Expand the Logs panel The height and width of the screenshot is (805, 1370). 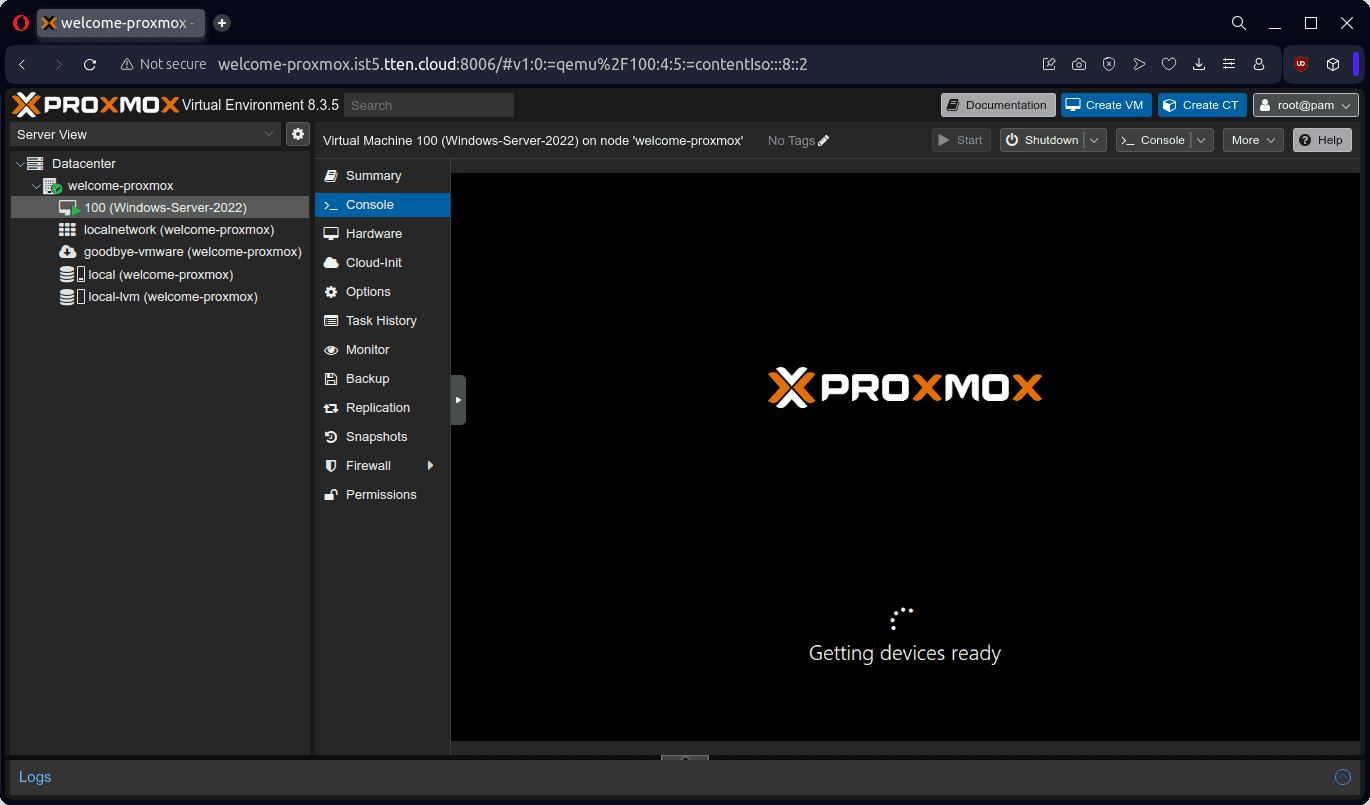(x=35, y=777)
